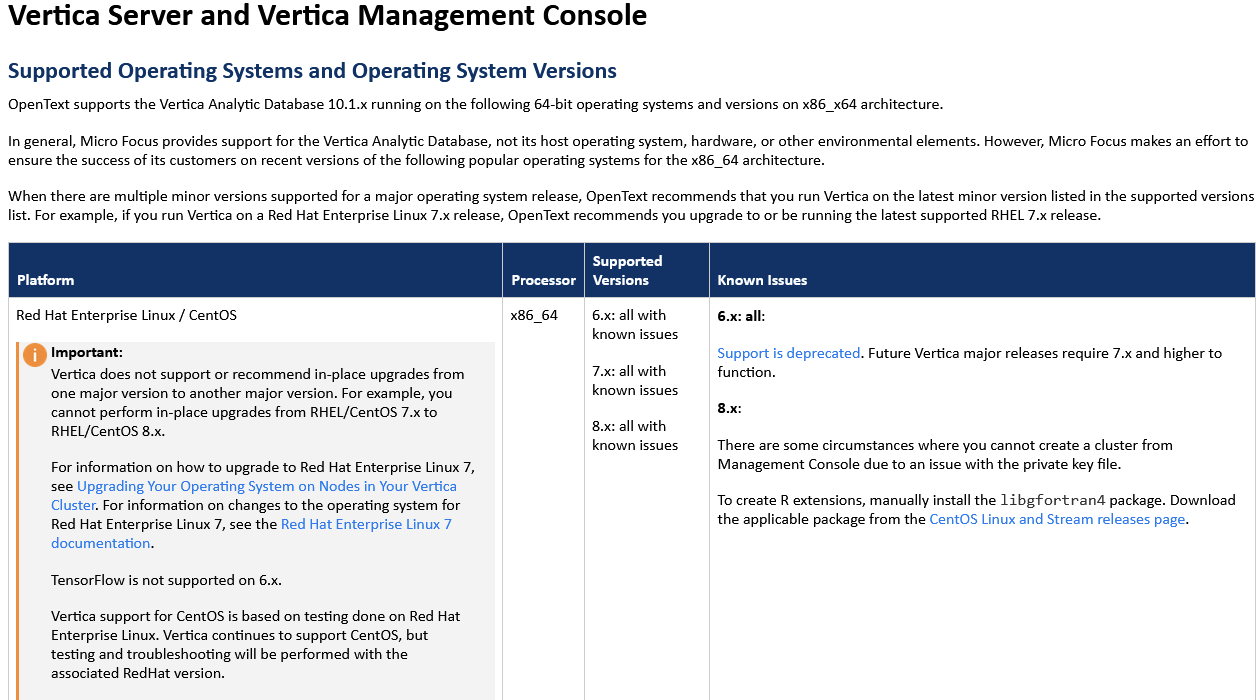Click the '6.x: all:' known issues heading
The height and width of the screenshot is (700, 1256).
pyautogui.click(x=741, y=316)
